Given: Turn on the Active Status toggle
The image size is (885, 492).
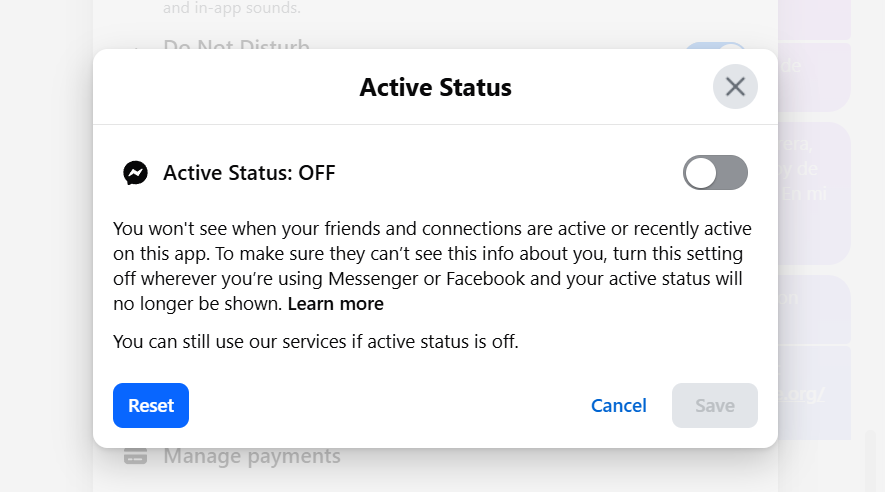Looking at the screenshot, I should [x=715, y=173].
